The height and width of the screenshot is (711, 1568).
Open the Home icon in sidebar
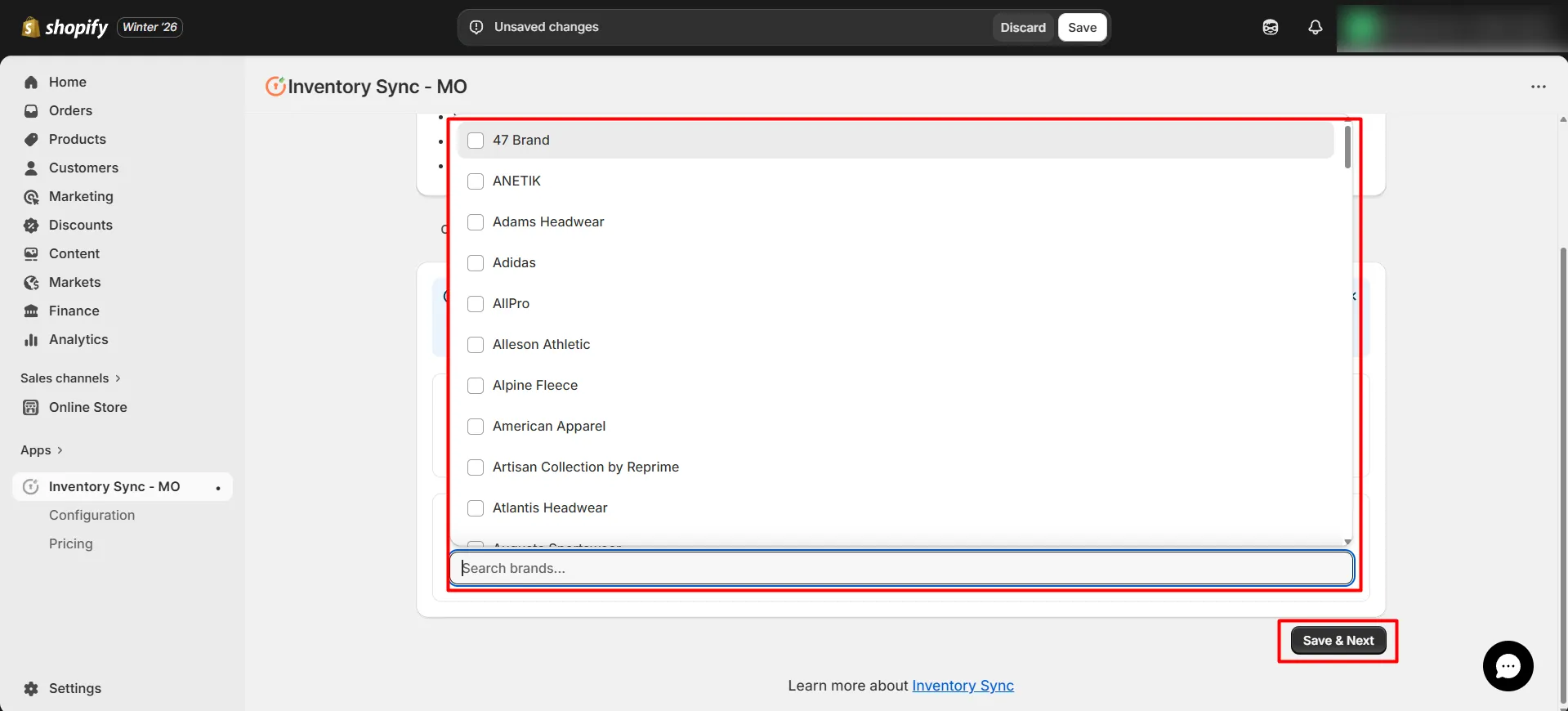(x=31, y=82)
